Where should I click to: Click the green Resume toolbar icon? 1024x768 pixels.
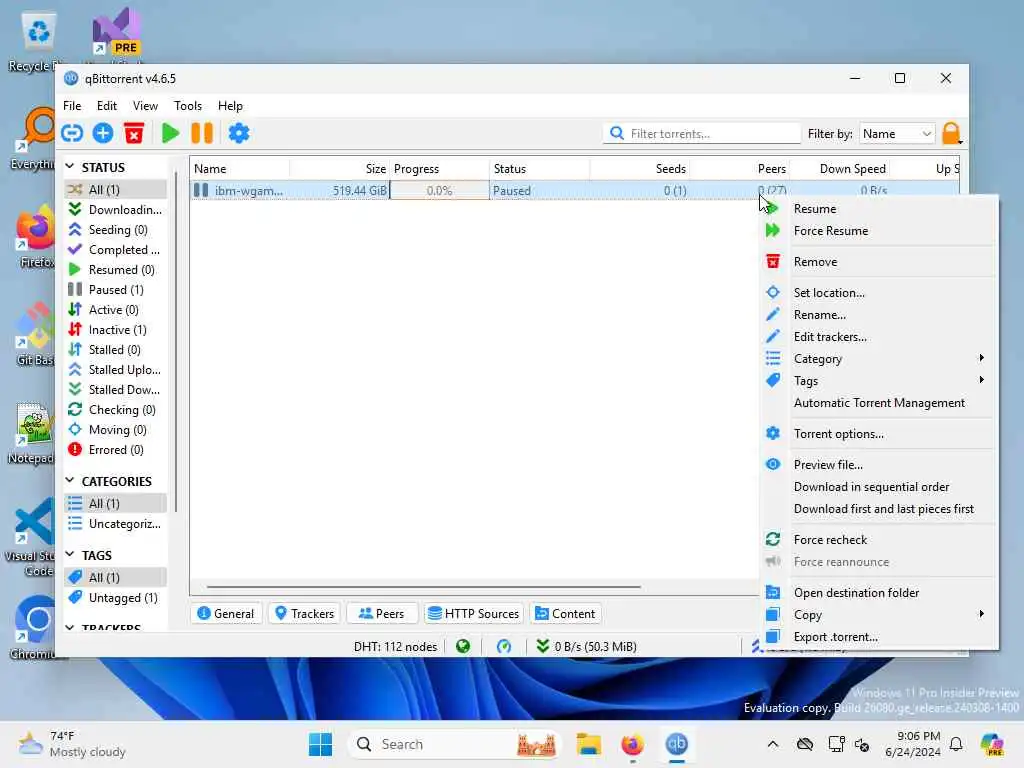[x=170, y=133]
